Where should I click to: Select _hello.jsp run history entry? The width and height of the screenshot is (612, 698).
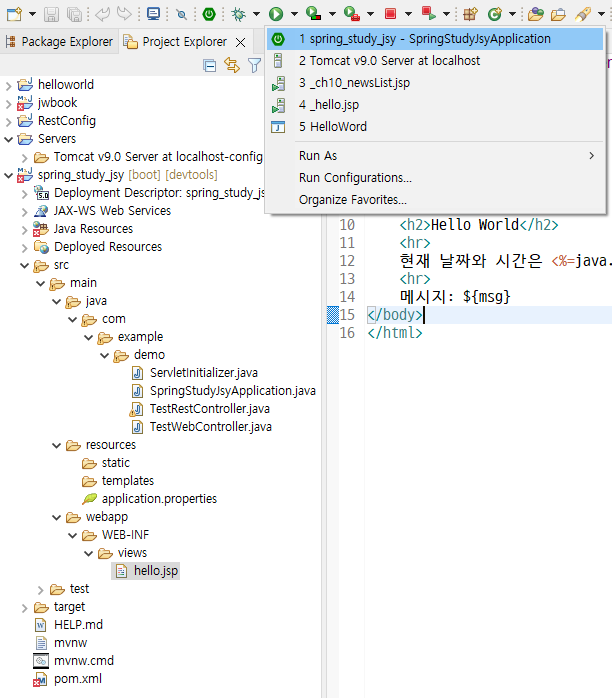(x=435, y=105)
